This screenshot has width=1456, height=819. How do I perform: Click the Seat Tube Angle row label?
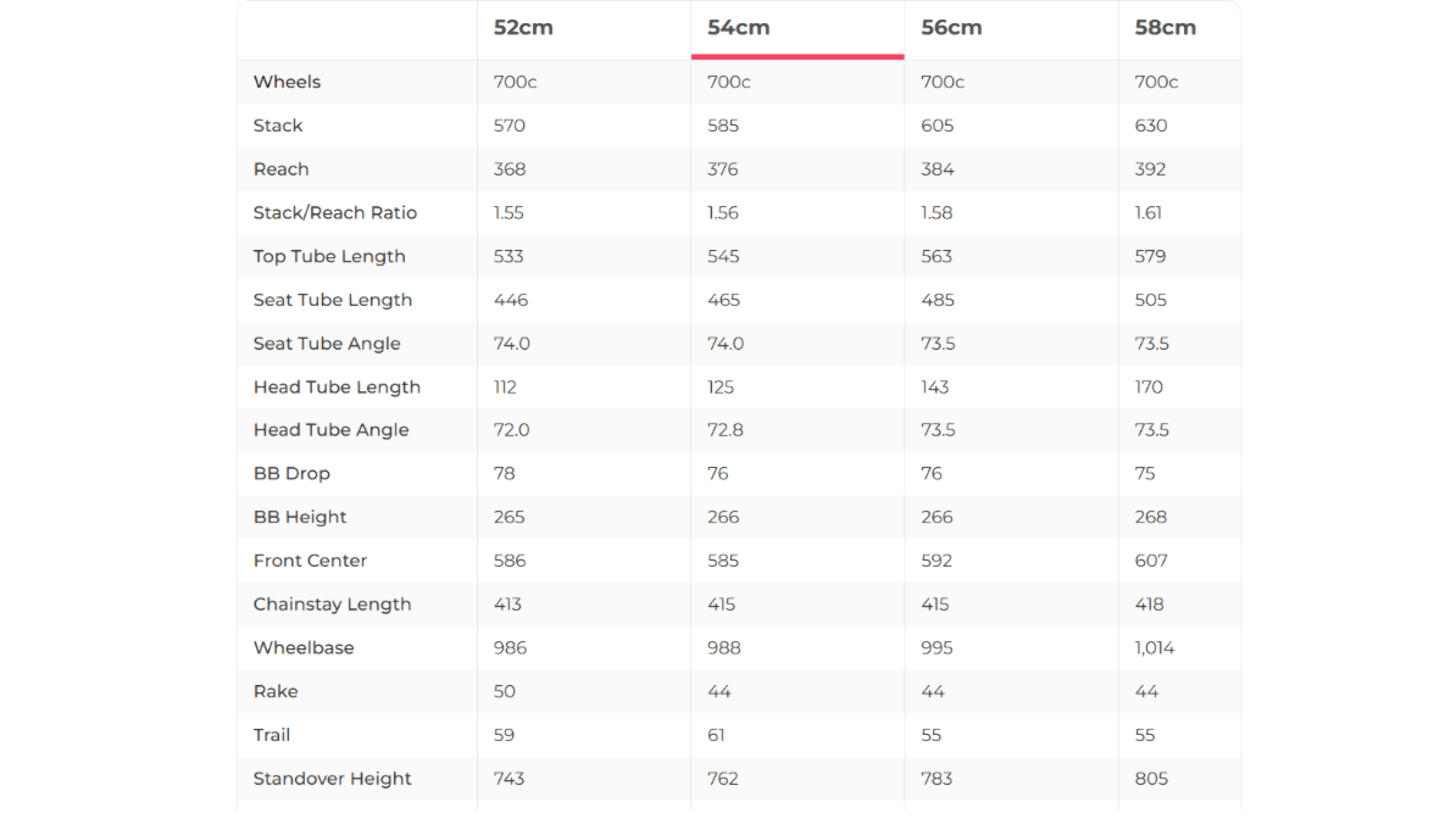pos(327,343)
